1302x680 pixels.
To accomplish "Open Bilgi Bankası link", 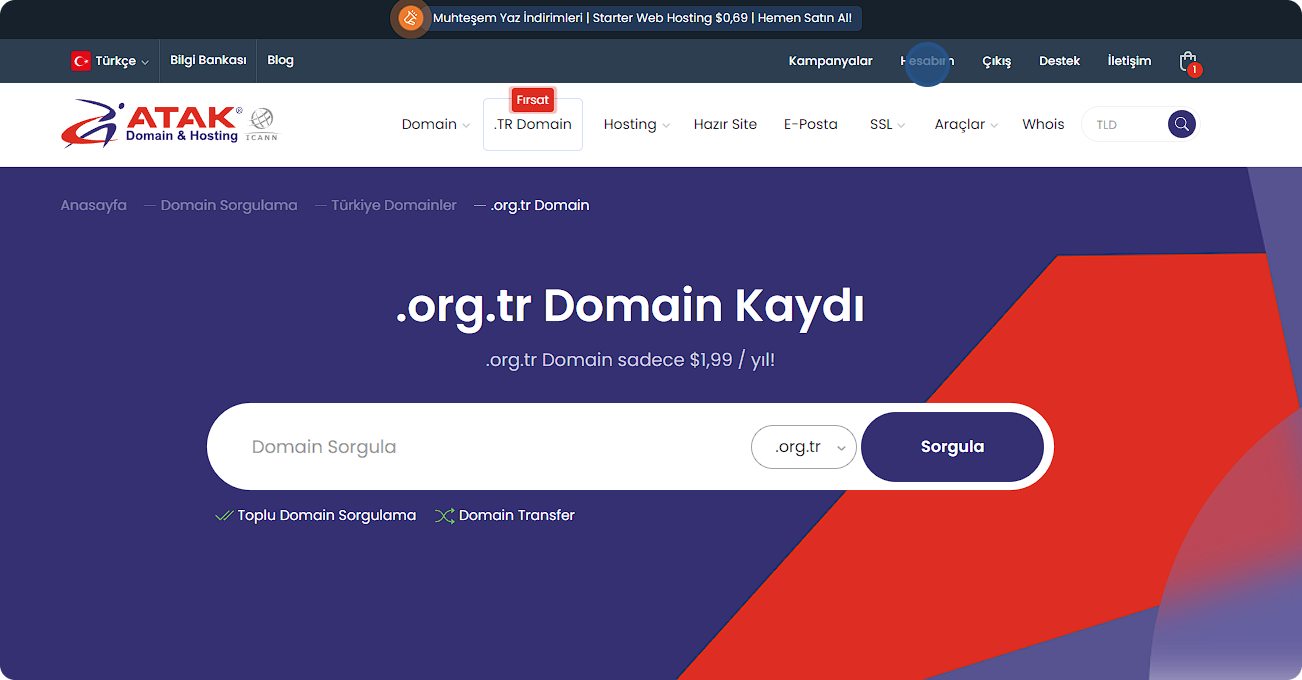I will coord(208,60).
